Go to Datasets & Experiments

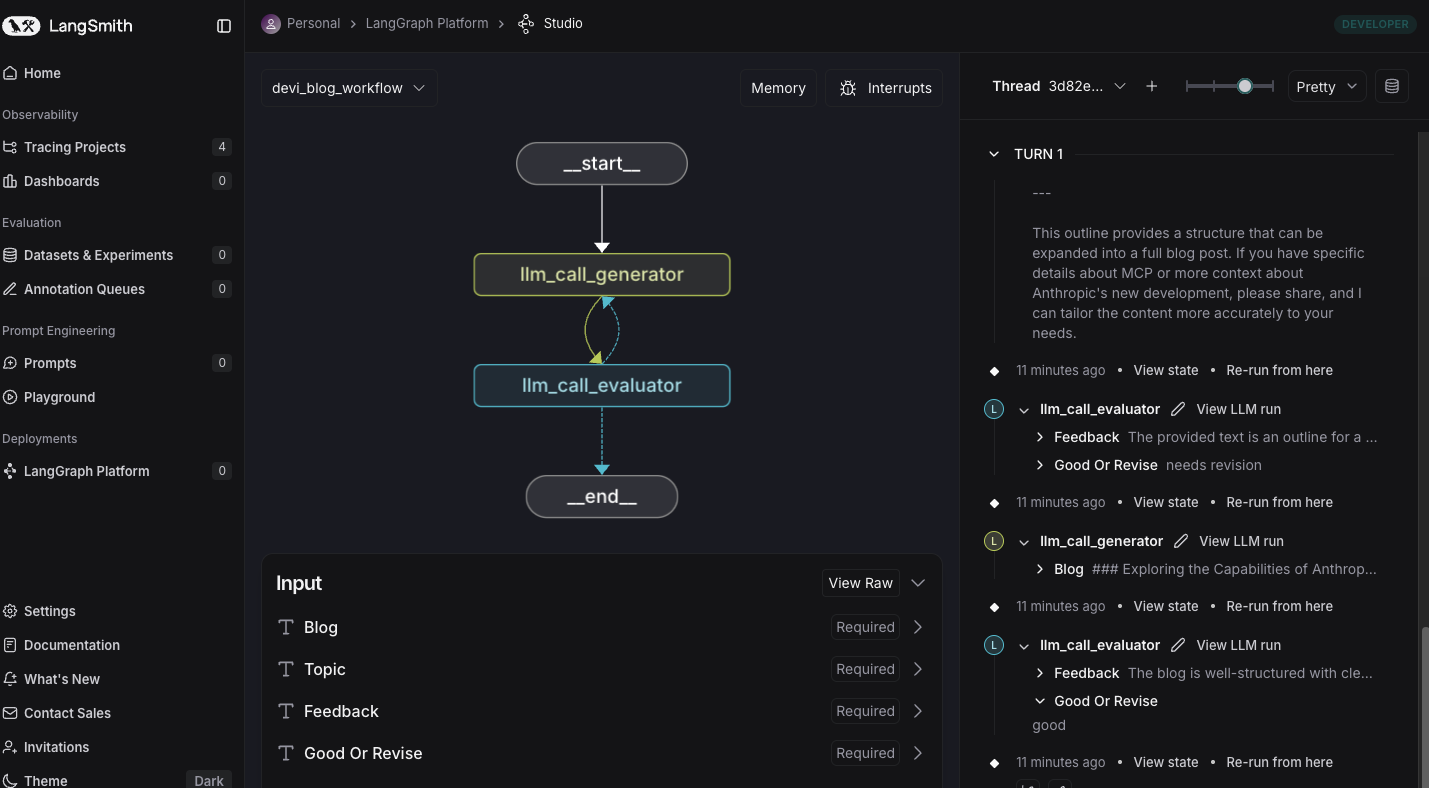pyautogui.click(x=98, y=255)
